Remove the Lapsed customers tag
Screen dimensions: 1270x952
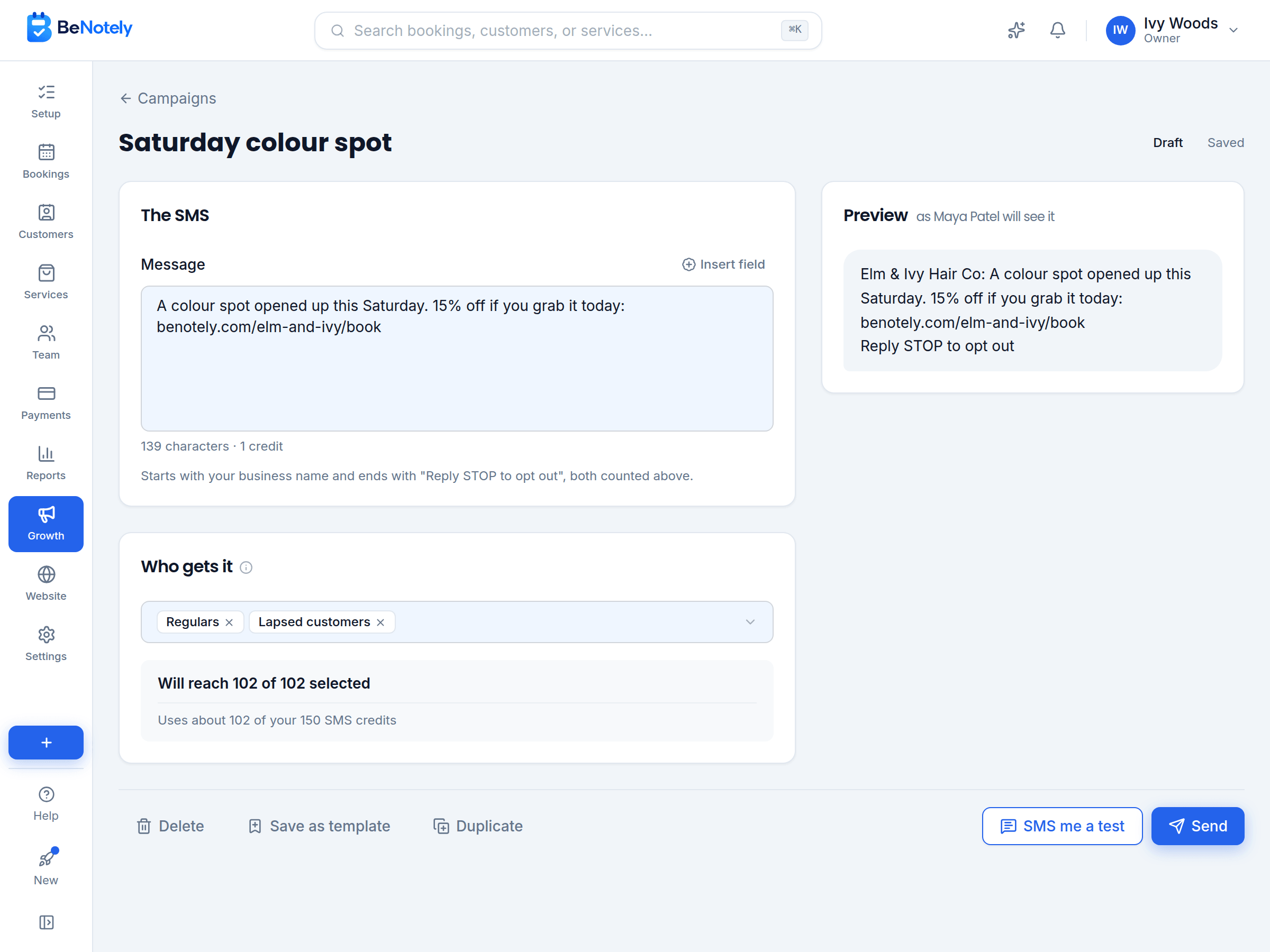pos(380,623)
